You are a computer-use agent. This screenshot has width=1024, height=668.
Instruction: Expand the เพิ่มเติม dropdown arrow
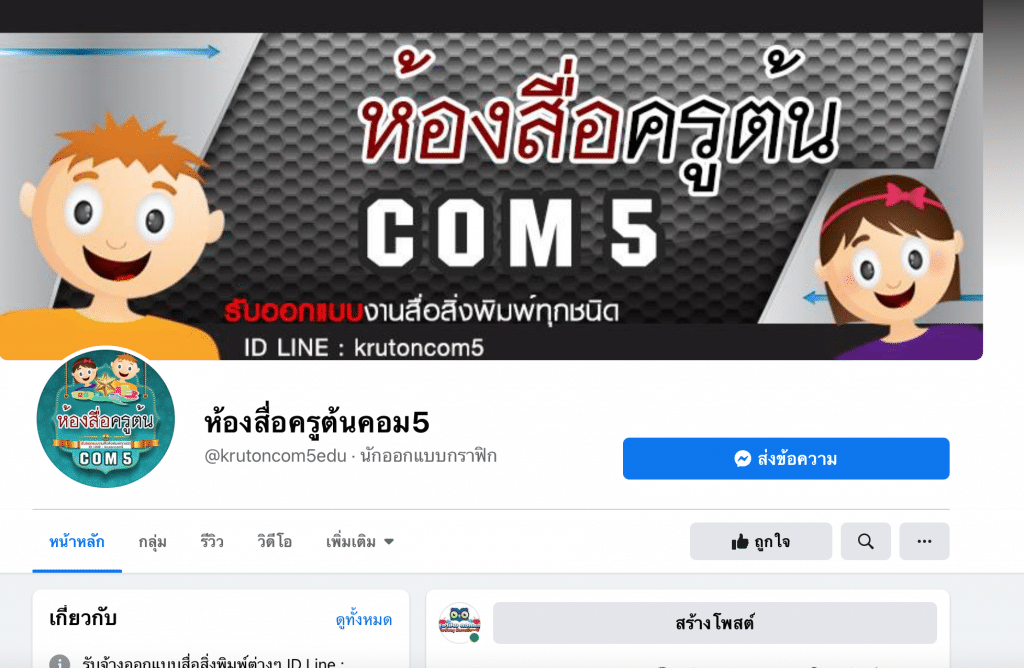(389, 541)
